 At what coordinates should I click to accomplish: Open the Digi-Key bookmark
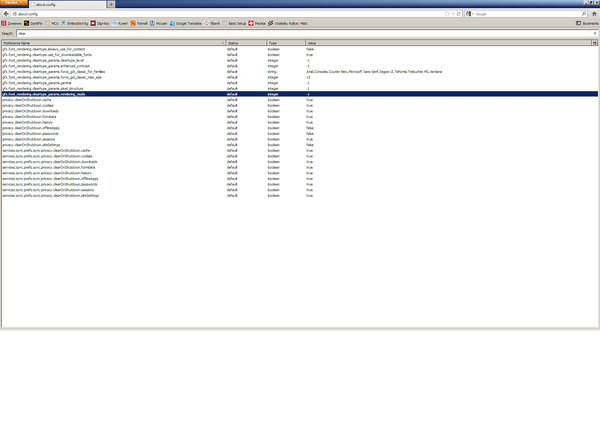click(100, 23)
